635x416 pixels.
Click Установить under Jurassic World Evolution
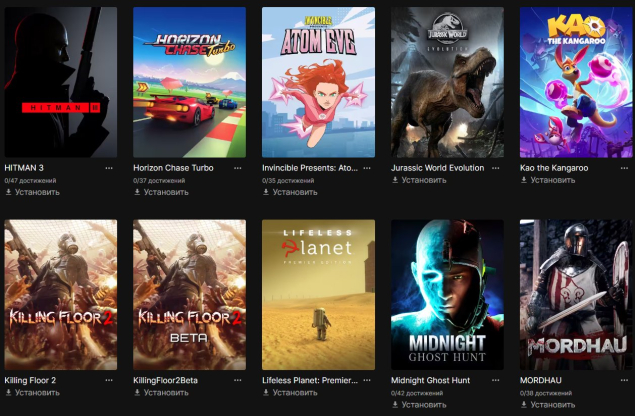pos(419,180)
